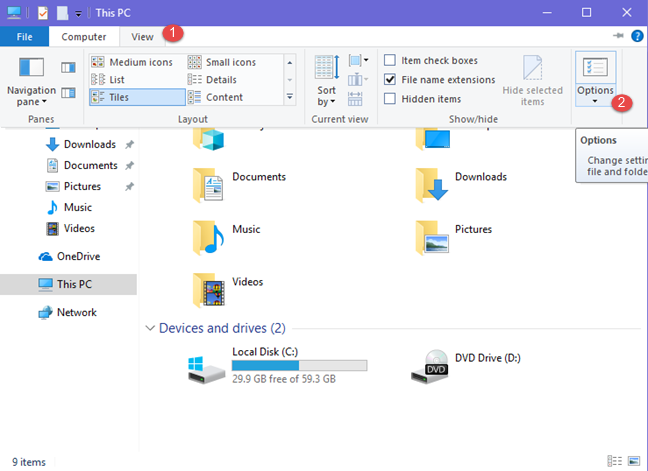Screen dimensions: 648x471
Task: Click the 9 items status text
Action: [x=29, y=462]
